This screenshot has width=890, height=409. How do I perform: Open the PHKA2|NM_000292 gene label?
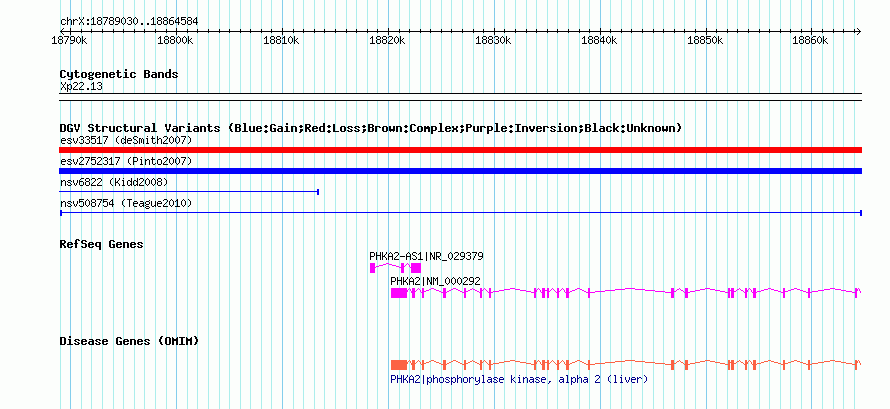click(435, 281)
